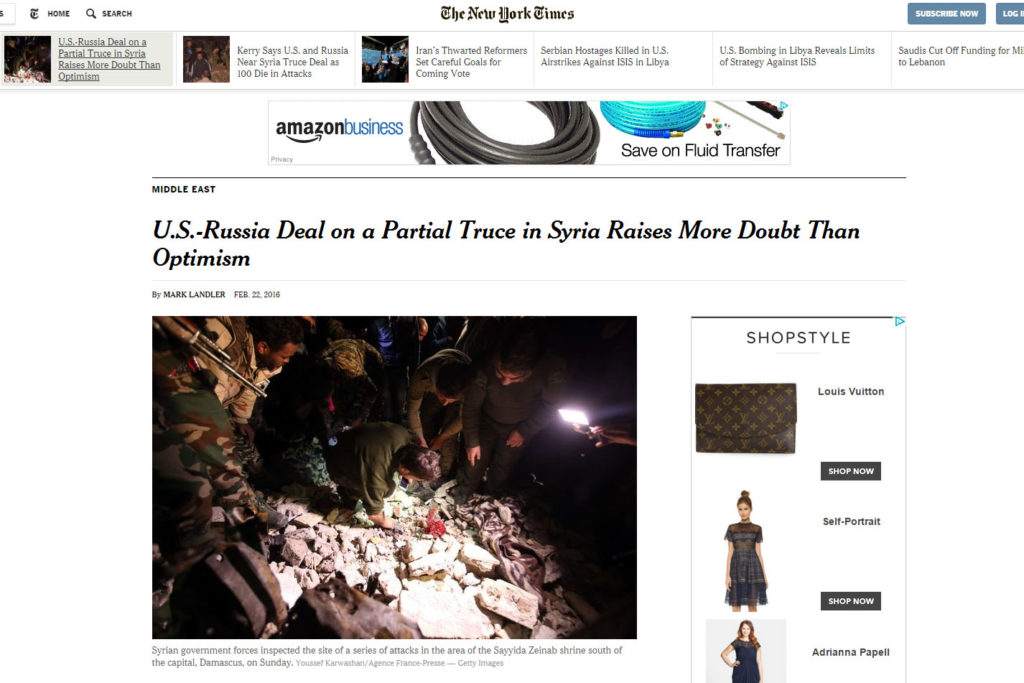Viewport: 1024px width, 683px height.
Task: Open search via the magnifying glass icon
Action: pos(91,13)
